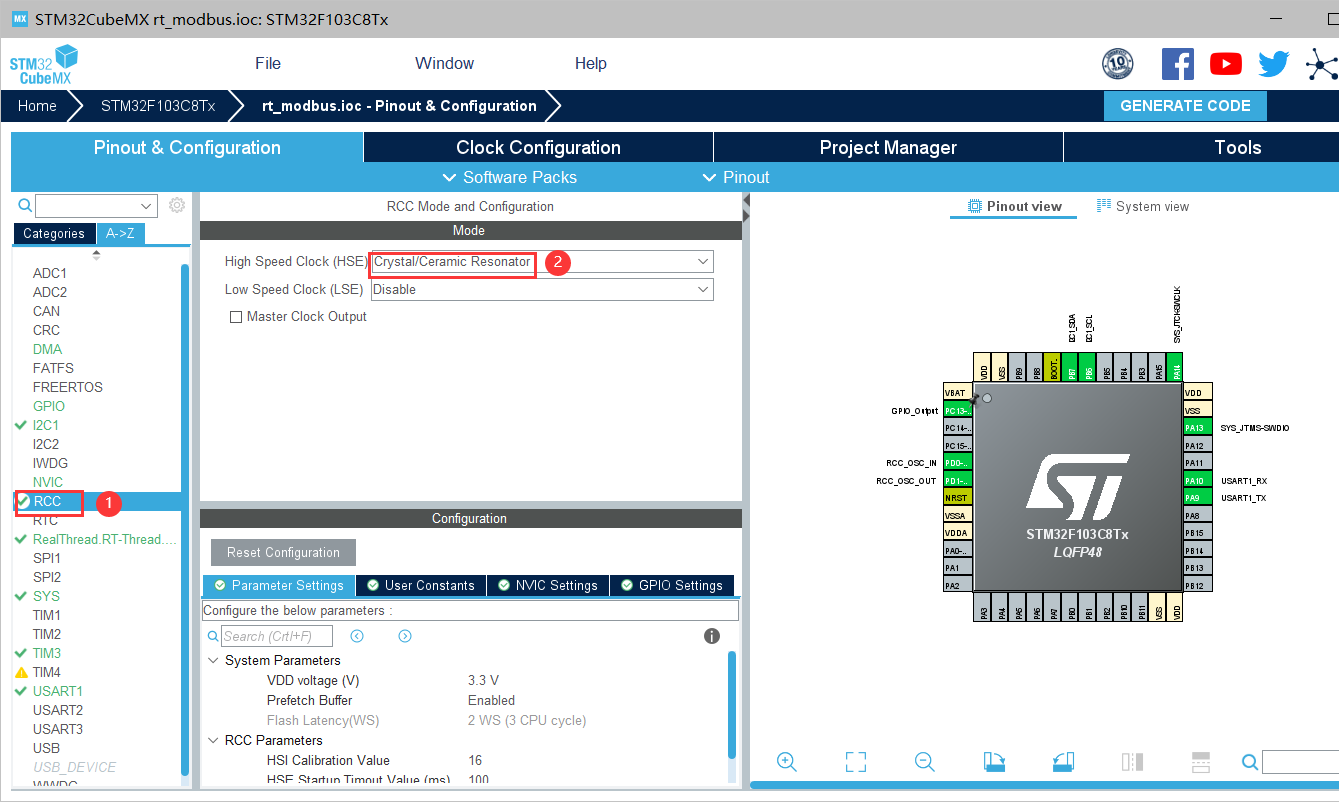Click the STM32CubeMX logo

(x=44, y=64)
